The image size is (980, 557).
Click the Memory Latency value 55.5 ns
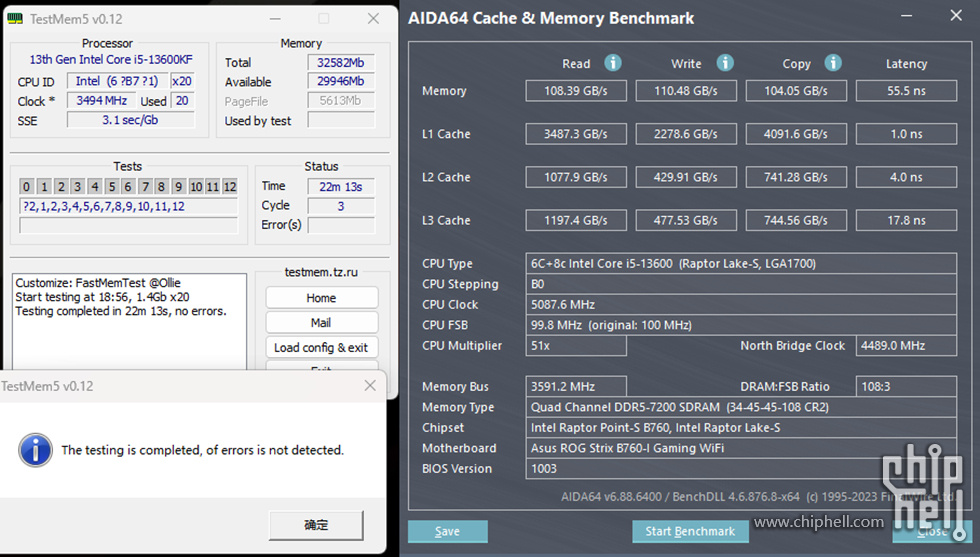pyautogui.click(x=906, y=91)
